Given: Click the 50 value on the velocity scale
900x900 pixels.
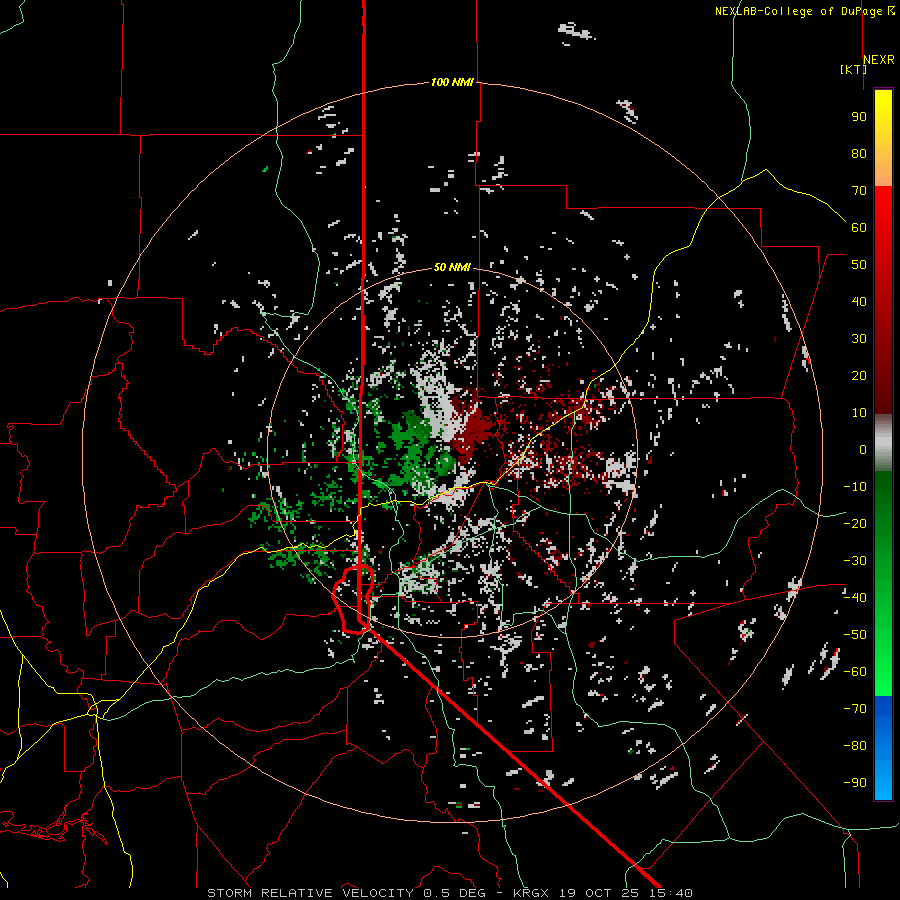Looking at the screenshot, I should (859, 265).
